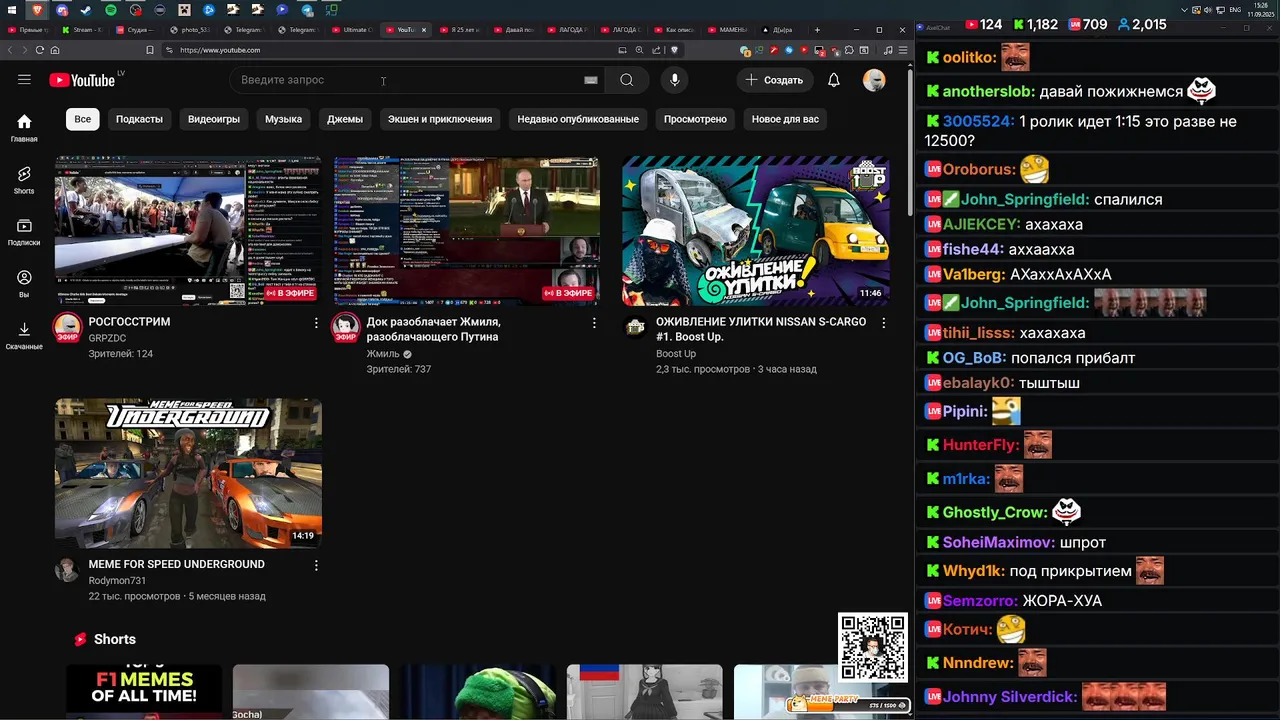Open MEME FOR SPEED UNDERGROUND title
The width and height of the screenshot is (1280, 720).
pos(176,564)
